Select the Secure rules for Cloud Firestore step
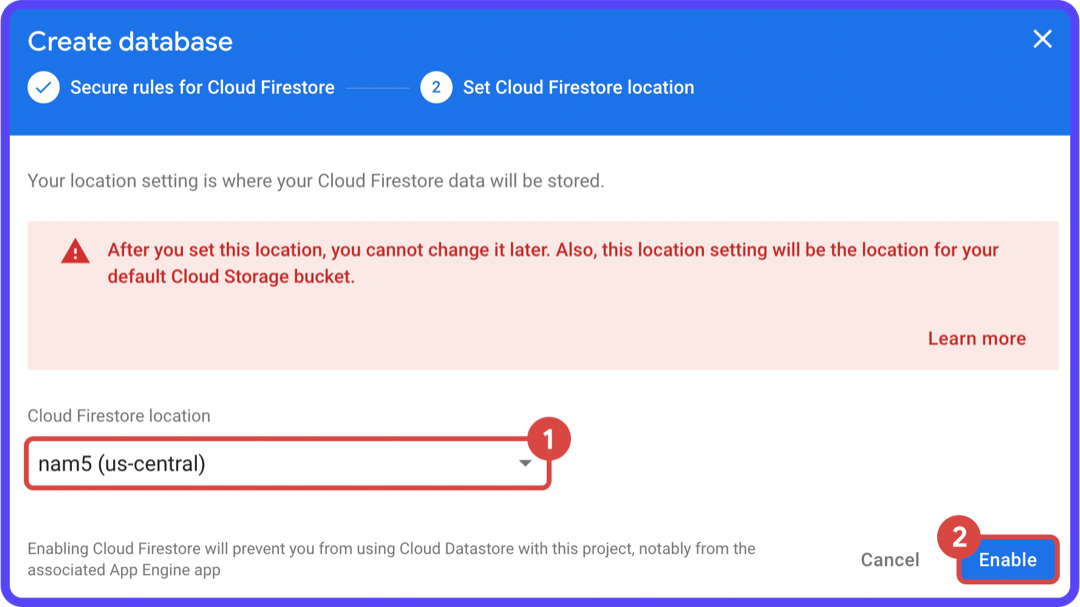Viewport: 1080px width, 607px height. click(200, 88)
